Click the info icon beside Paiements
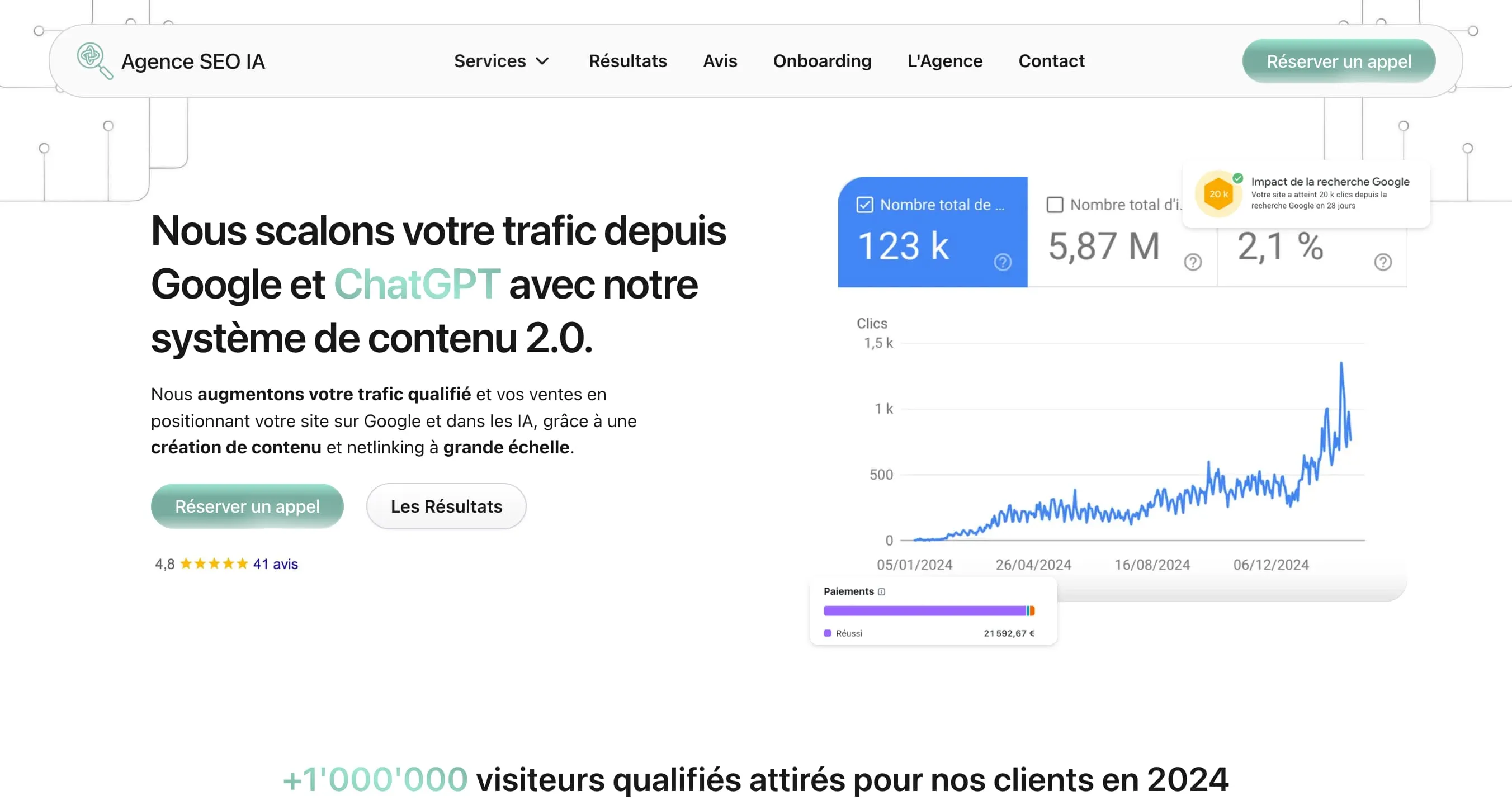Viewport: 1512px width, 805px height. pyautogui.click(x=882, y=591)
